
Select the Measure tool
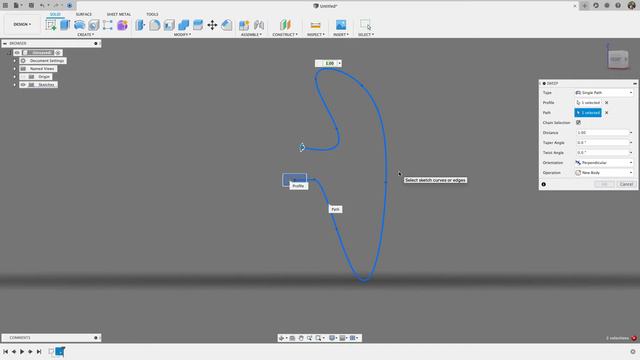point(316,25)
